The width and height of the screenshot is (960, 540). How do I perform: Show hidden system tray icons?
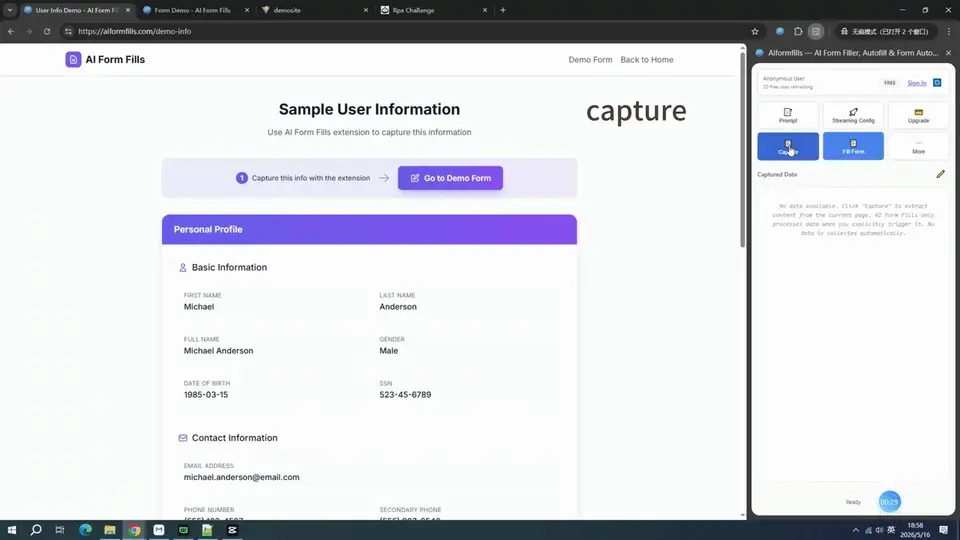click(855, 530)
